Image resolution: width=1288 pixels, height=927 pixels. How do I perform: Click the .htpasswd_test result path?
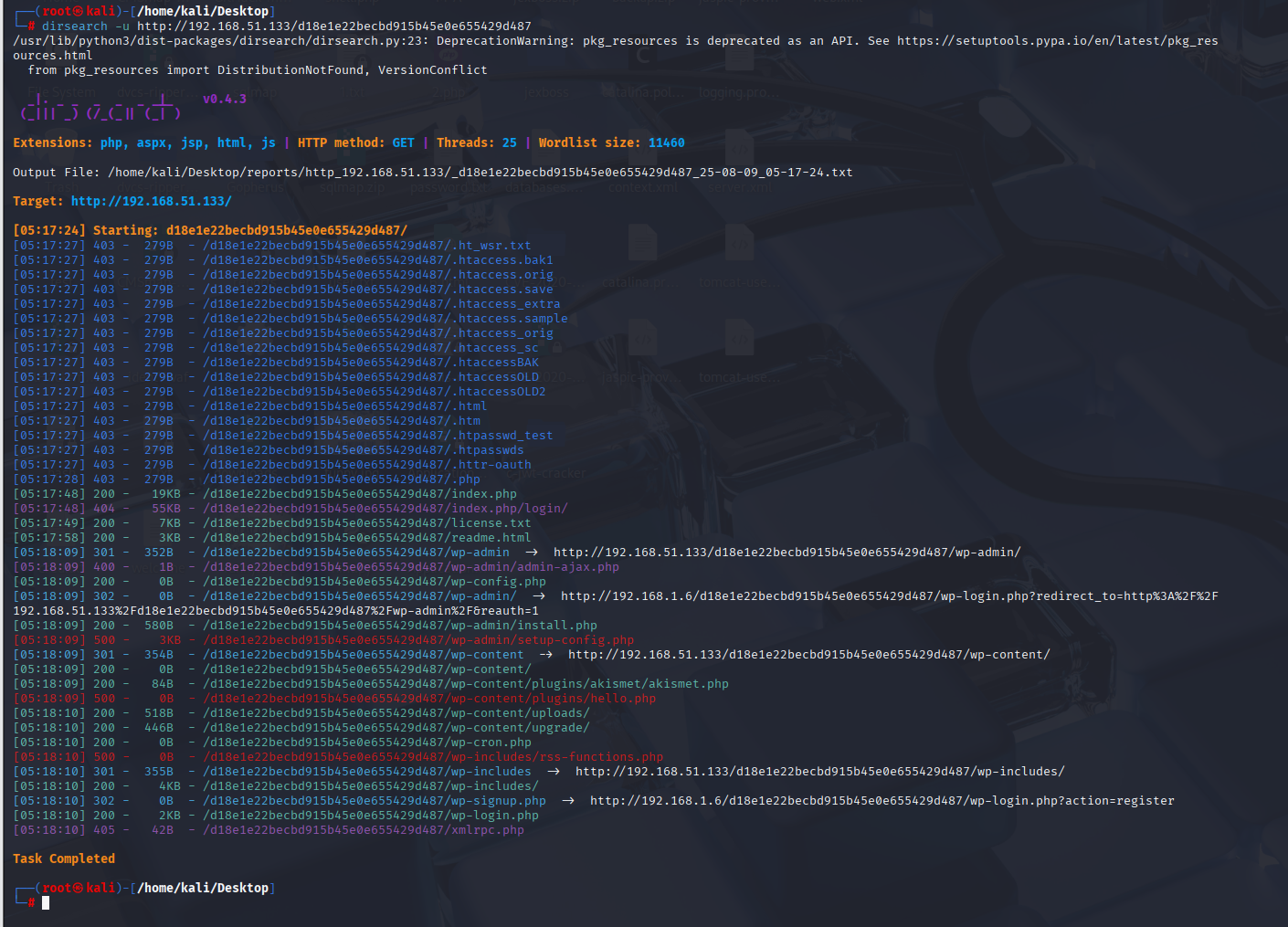pos(378,435)
